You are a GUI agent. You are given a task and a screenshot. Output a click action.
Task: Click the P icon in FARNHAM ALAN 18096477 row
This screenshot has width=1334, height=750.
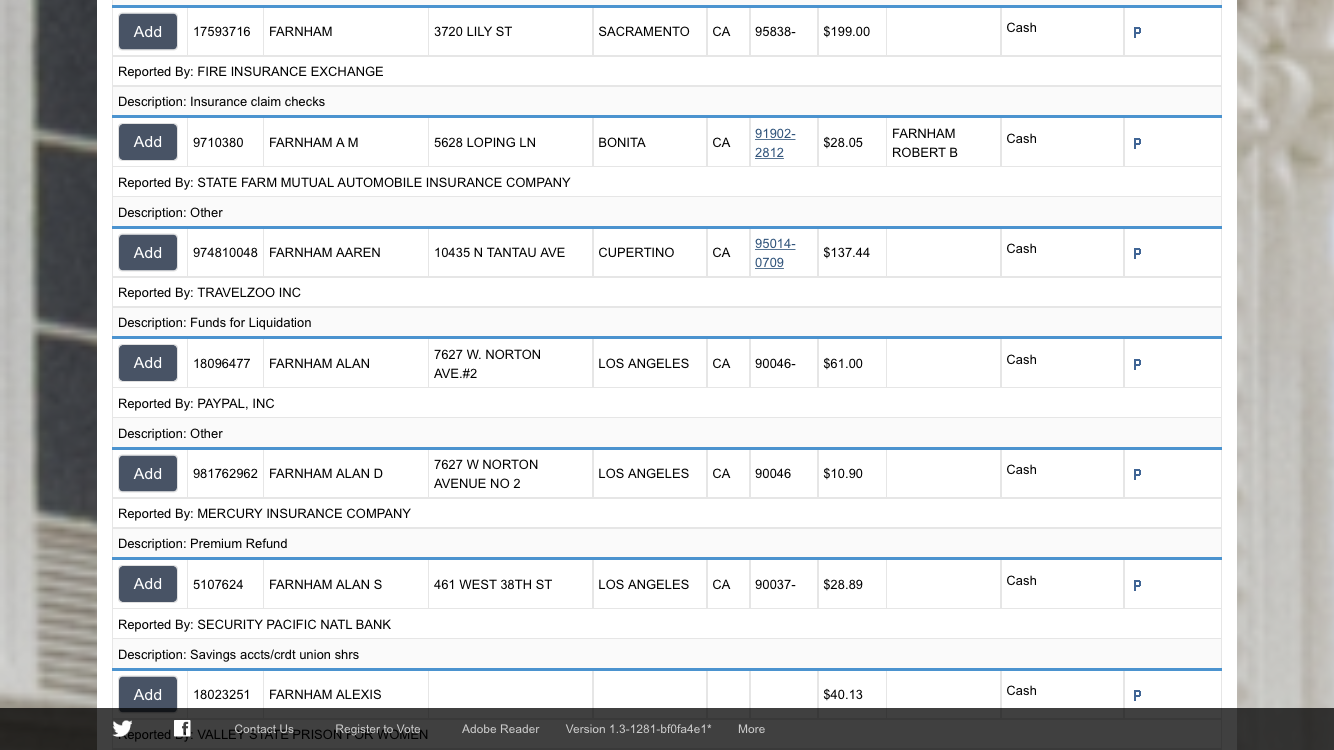click(x=1137, y=364)
